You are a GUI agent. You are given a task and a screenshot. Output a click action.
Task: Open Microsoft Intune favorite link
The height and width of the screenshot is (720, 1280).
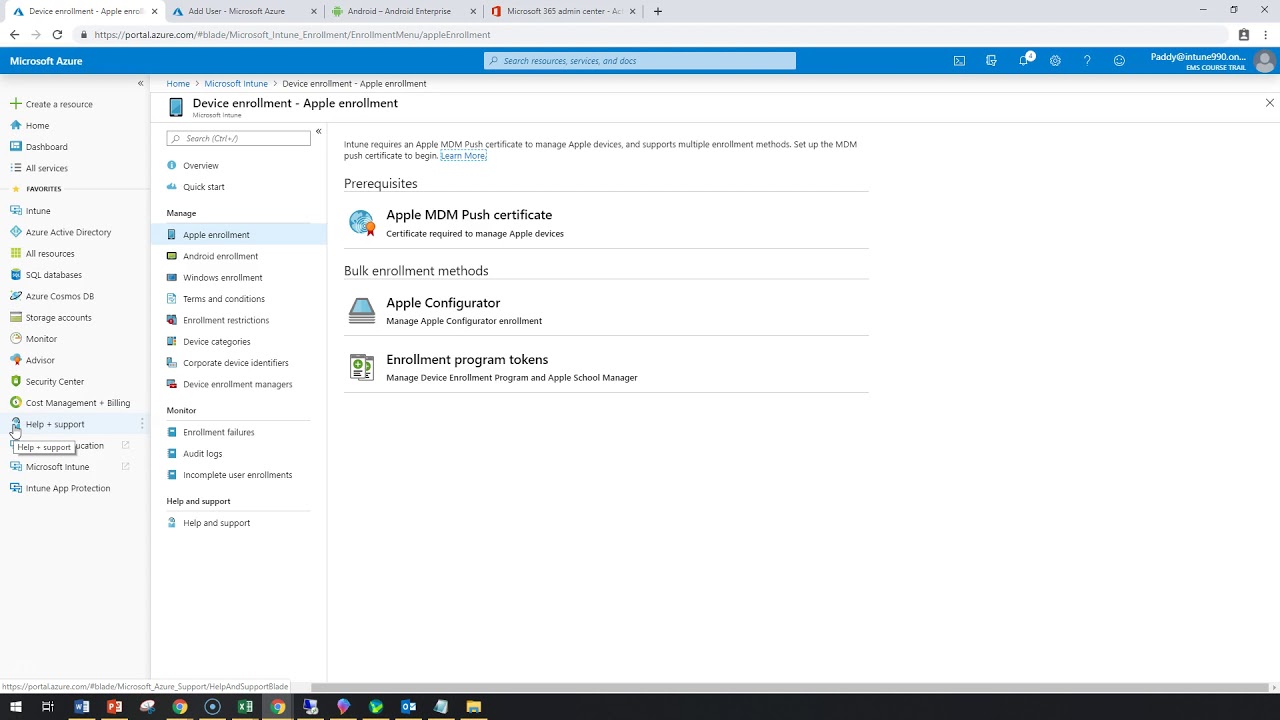point(57,467)
